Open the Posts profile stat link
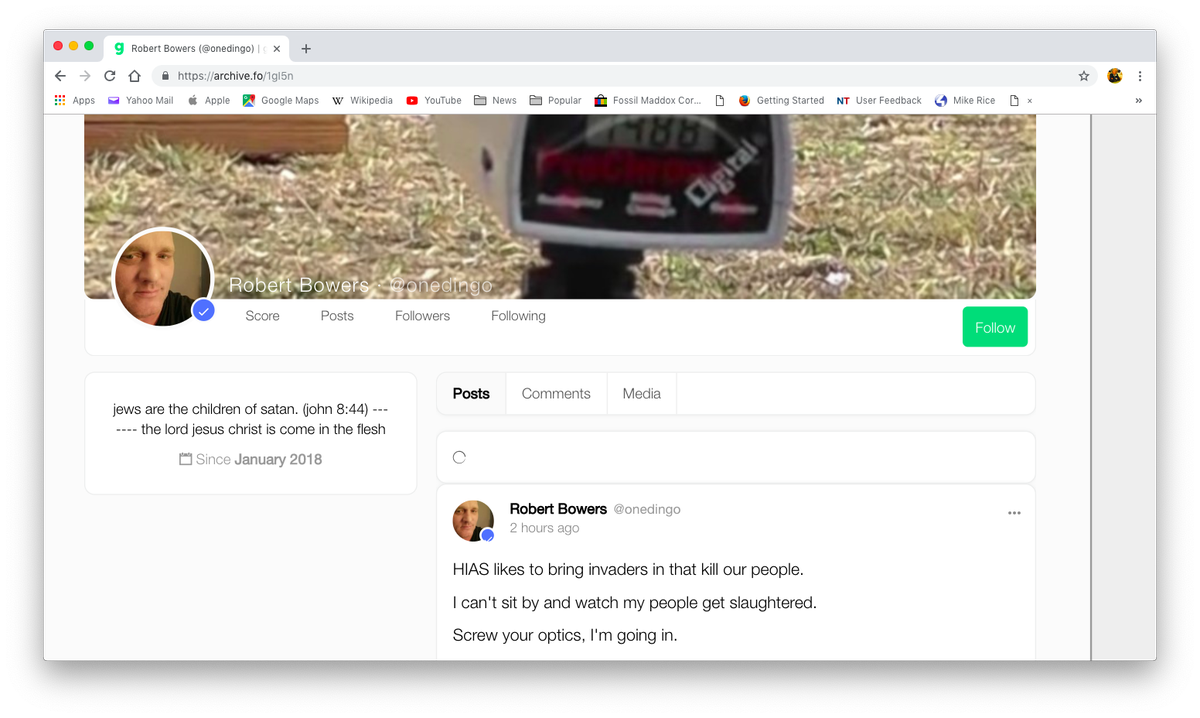 [x=337, y=316]
